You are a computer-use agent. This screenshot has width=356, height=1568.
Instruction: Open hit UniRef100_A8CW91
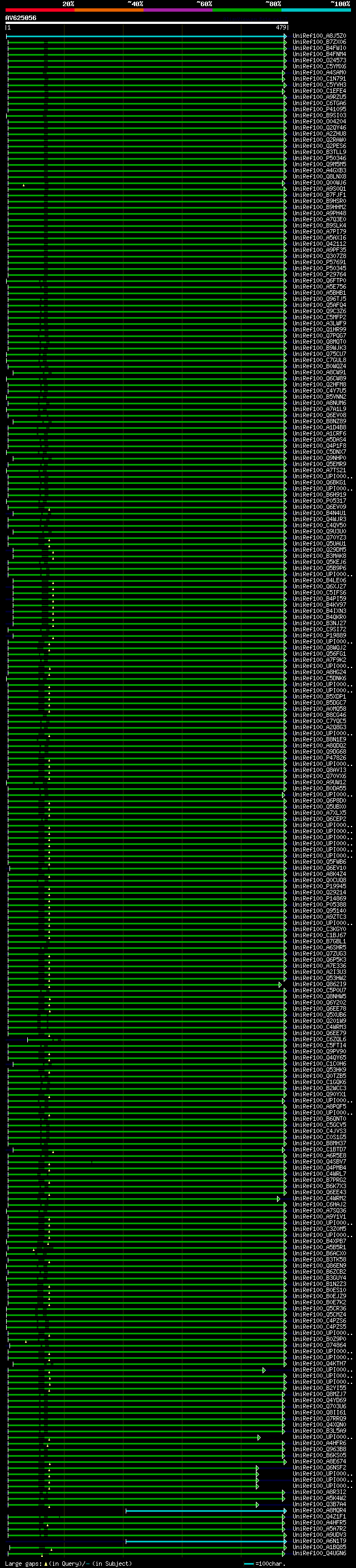pyautogui.click(x=319, y=373)
